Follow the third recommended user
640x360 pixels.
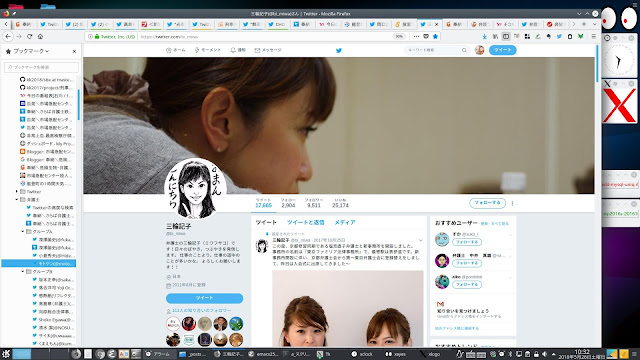point(467,284)
